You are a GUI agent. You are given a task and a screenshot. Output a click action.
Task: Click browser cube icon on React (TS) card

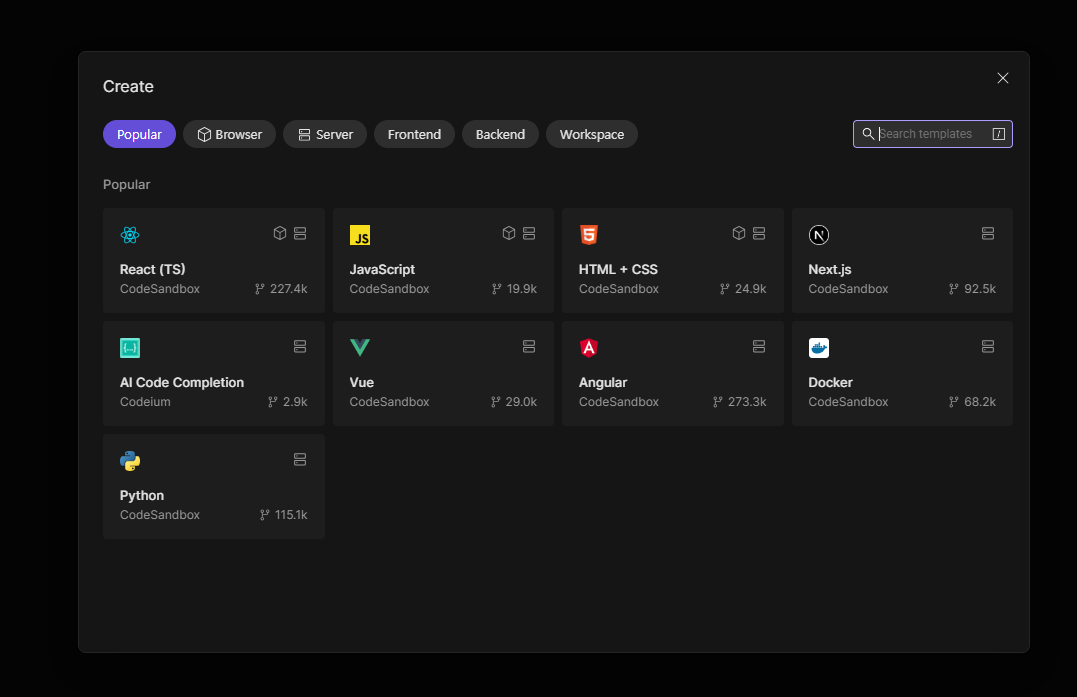(280, 233)
